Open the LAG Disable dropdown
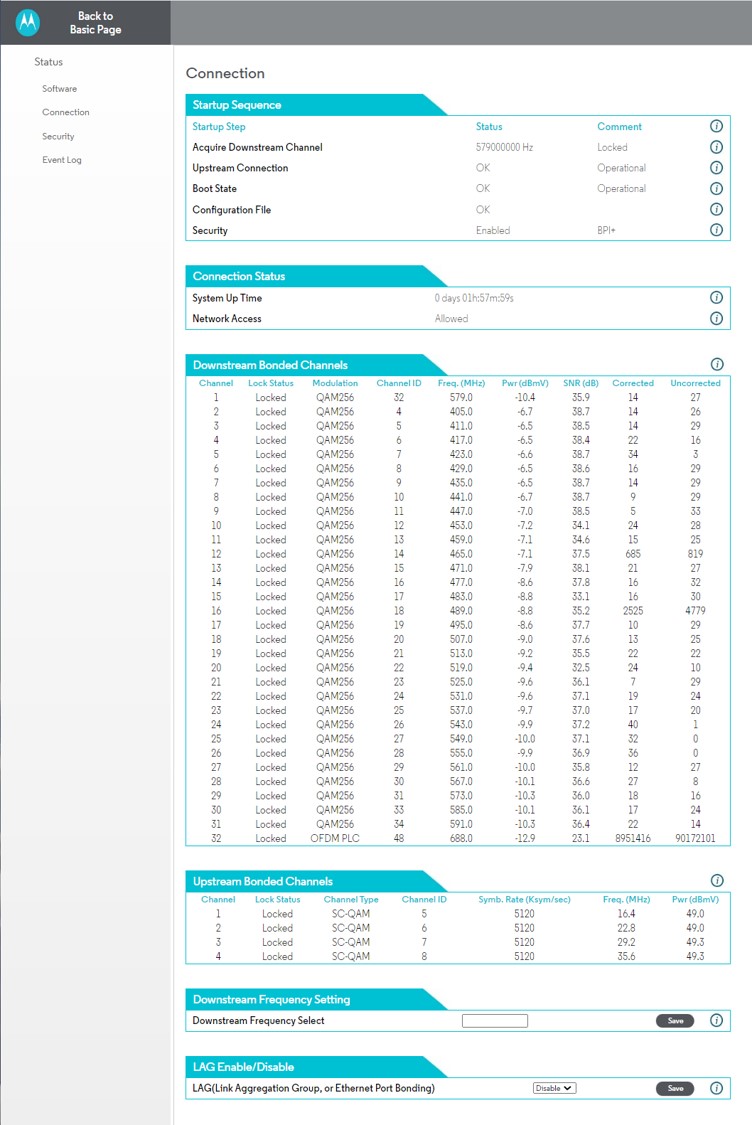Viewport: 752px width, 1125px height. 554,1088
